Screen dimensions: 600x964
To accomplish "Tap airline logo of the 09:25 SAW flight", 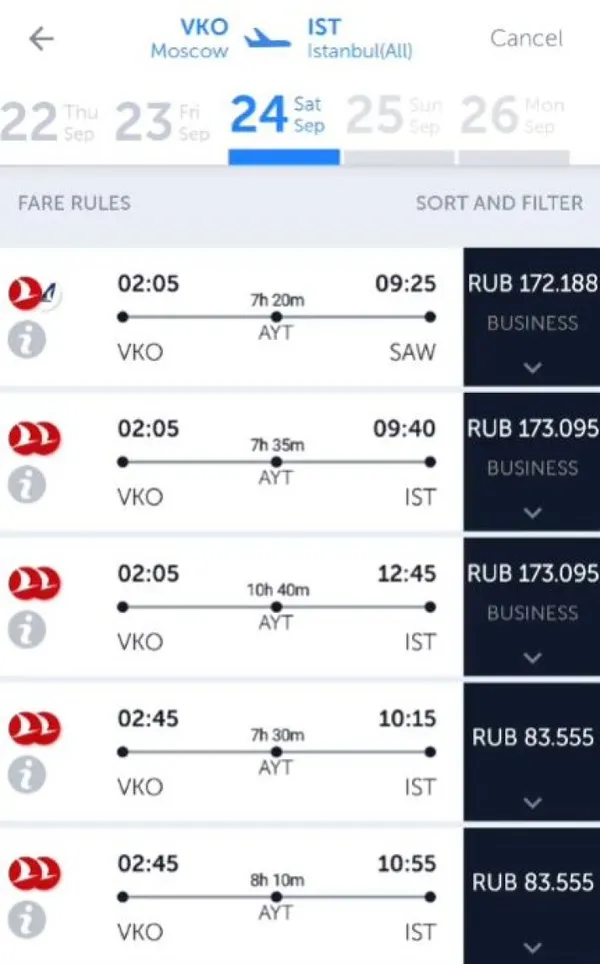I will pyautogui.click(x=33, y=293).
